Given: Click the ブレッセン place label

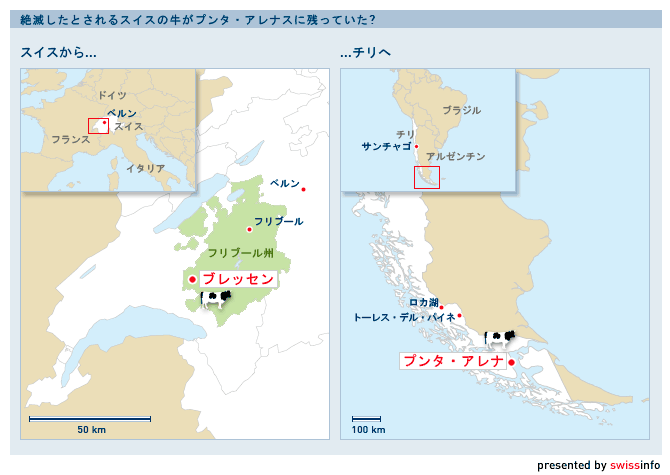Looking at the screenshot, I should coord(237,279).
